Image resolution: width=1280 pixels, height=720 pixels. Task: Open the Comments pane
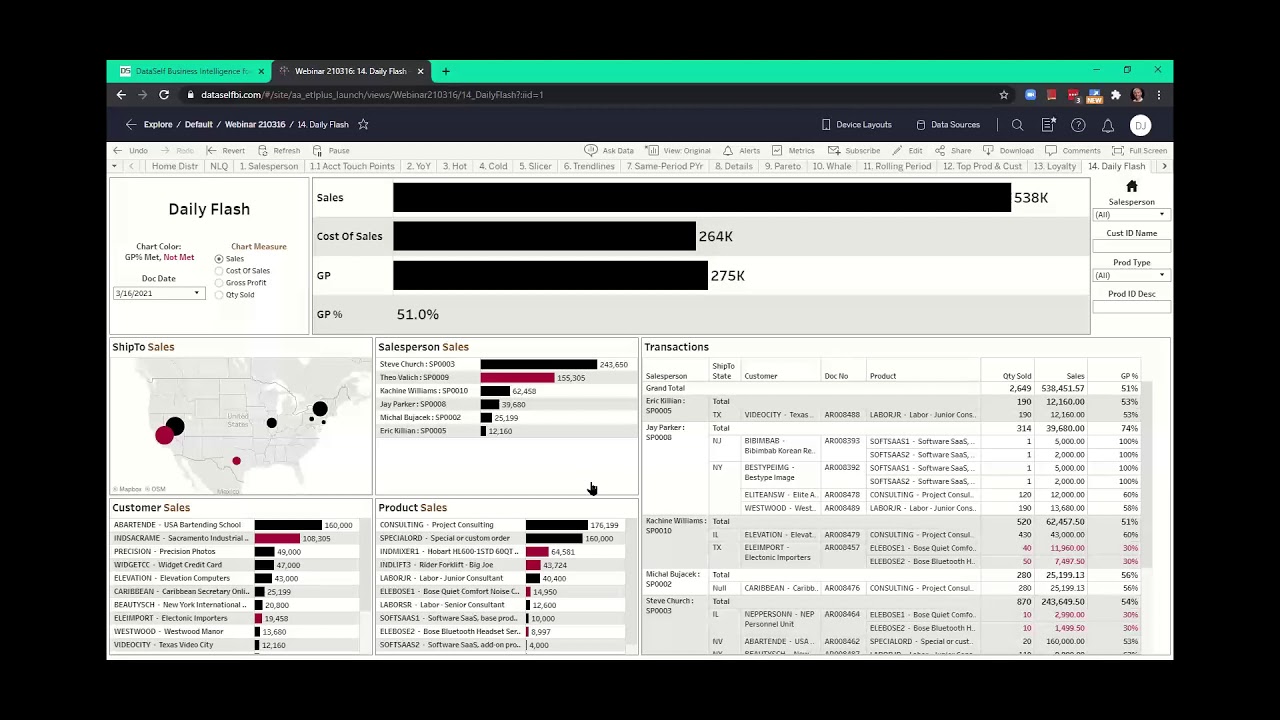click(x=1072, y=150)
